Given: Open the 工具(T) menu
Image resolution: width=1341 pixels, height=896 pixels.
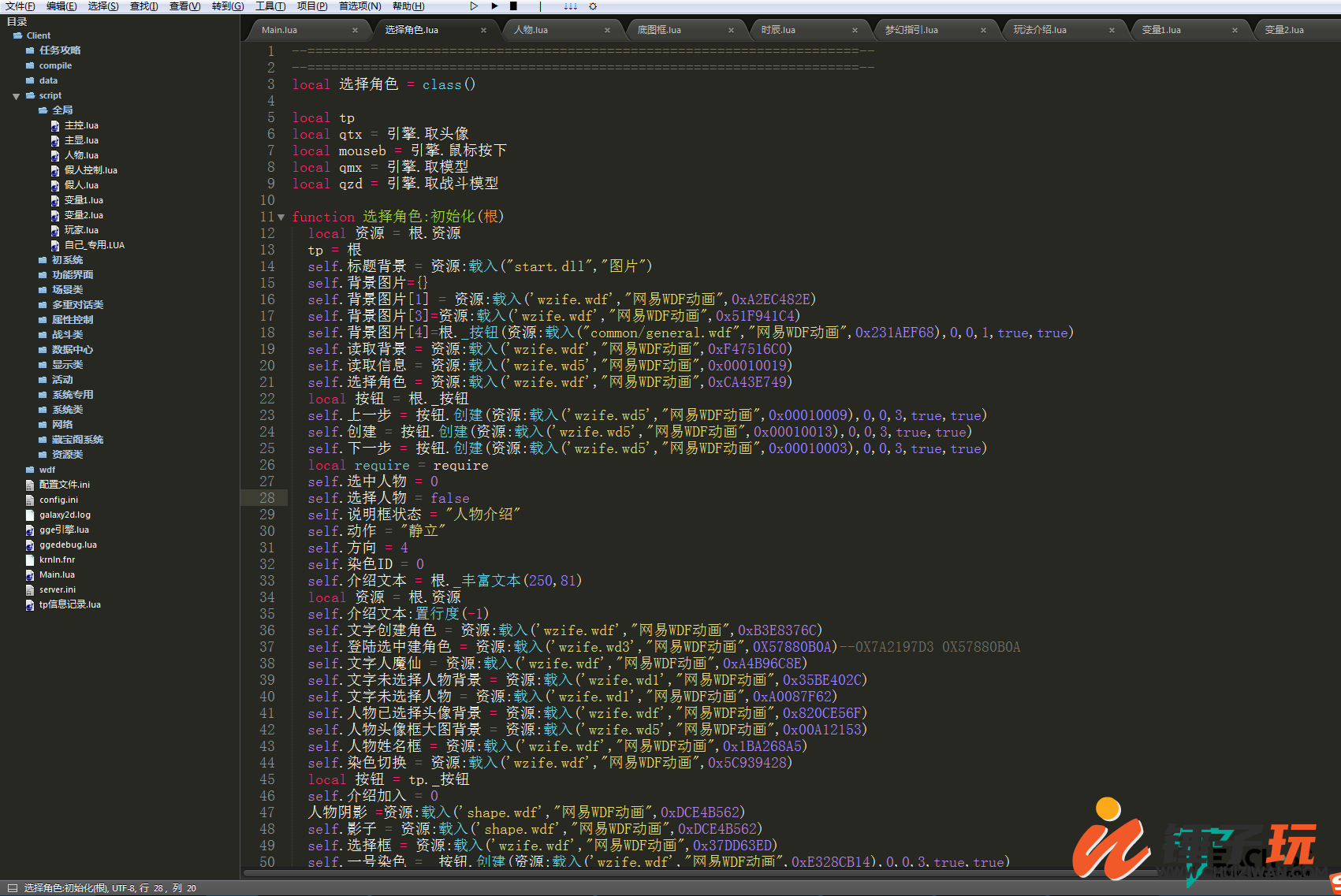Looking at the screenshot, I should (x=270, y=6).
